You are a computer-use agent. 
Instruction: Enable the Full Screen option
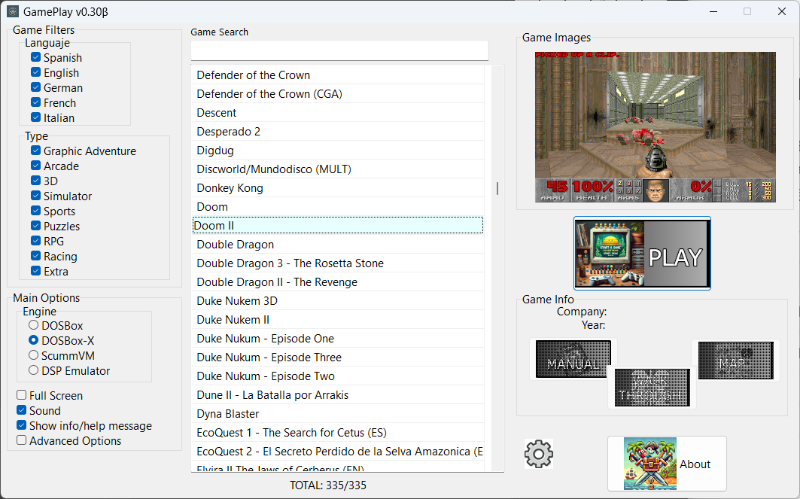22,396
